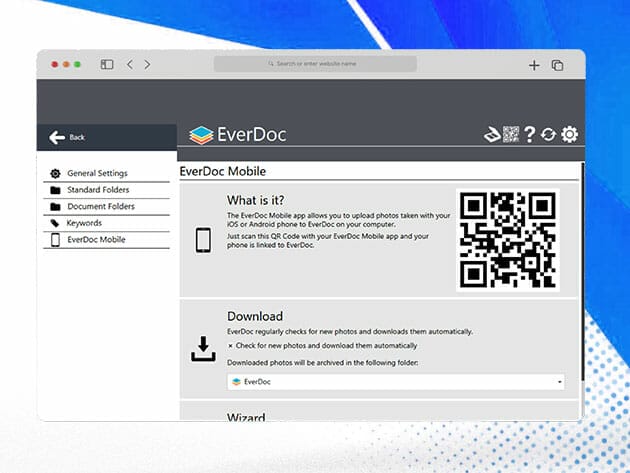Expand the EverDoc archive folder dropdown
The width and height of the screenshot is (630, 473).
click(x=560, y=382)
